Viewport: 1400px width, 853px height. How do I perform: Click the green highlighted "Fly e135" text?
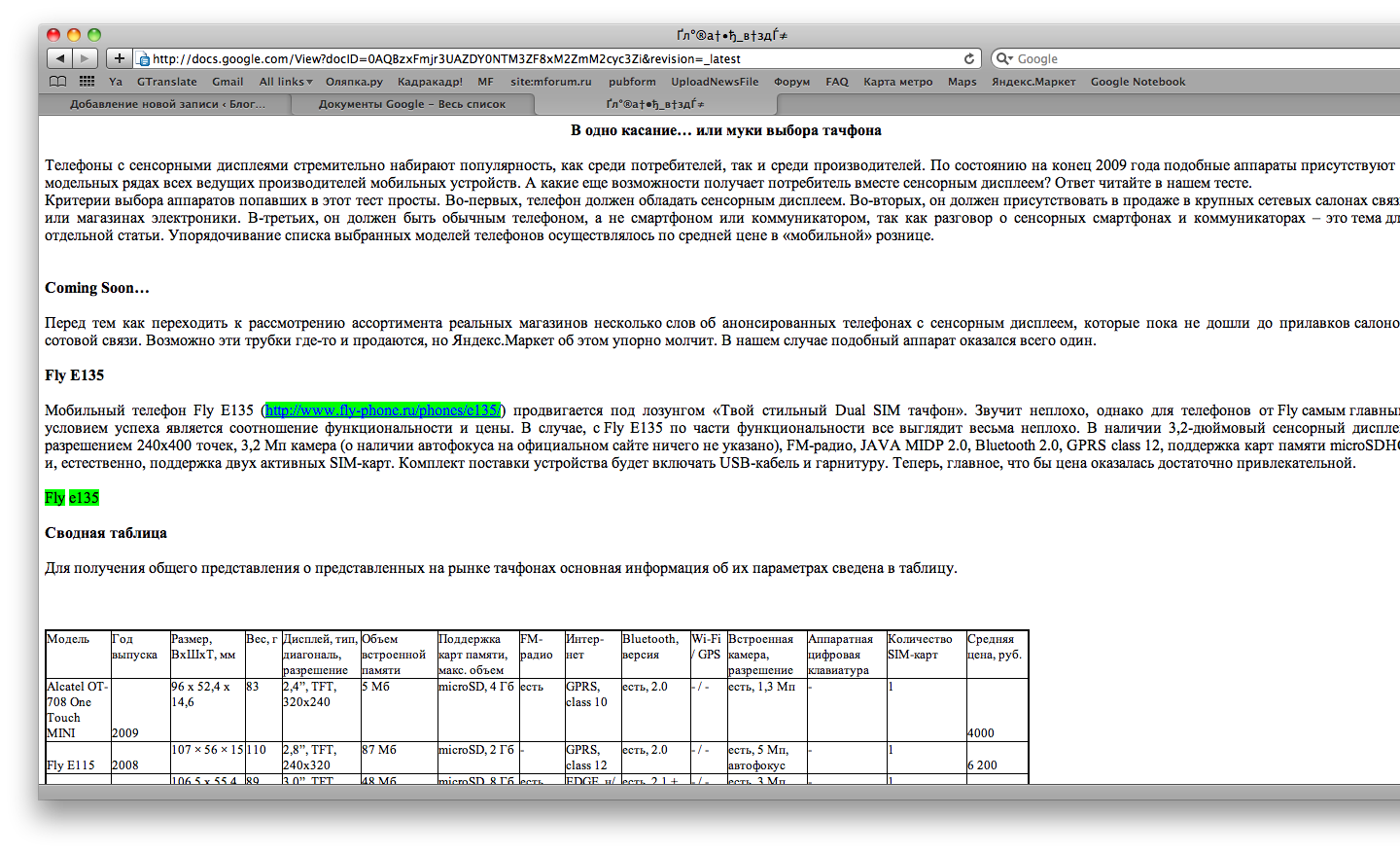[72, 498]
